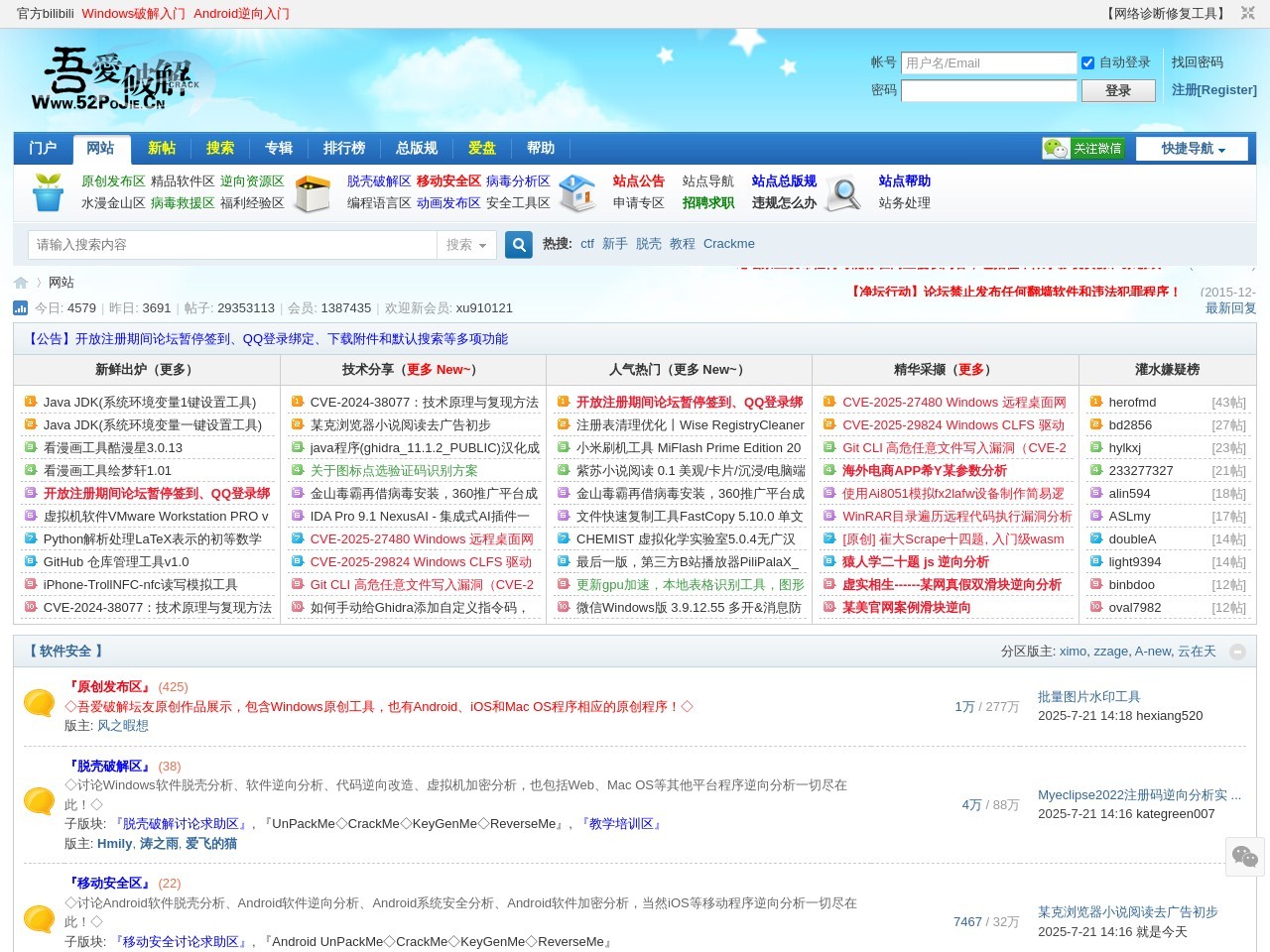This screenshot has height=952, width=1270.
Task: Click the home icon in breadcrumb
Action: (x=21, y=283)
